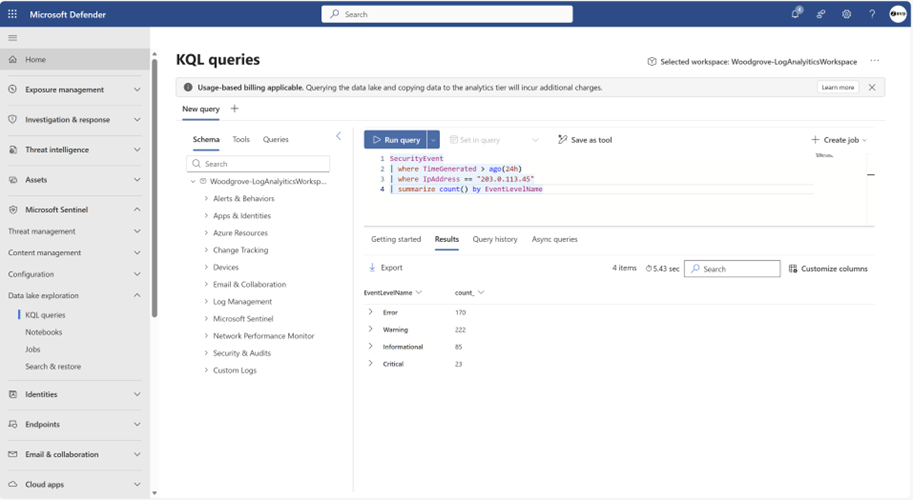This screenshot has width=913, height=500.
Task: Switch to the Schema tab
Action: 206,140
